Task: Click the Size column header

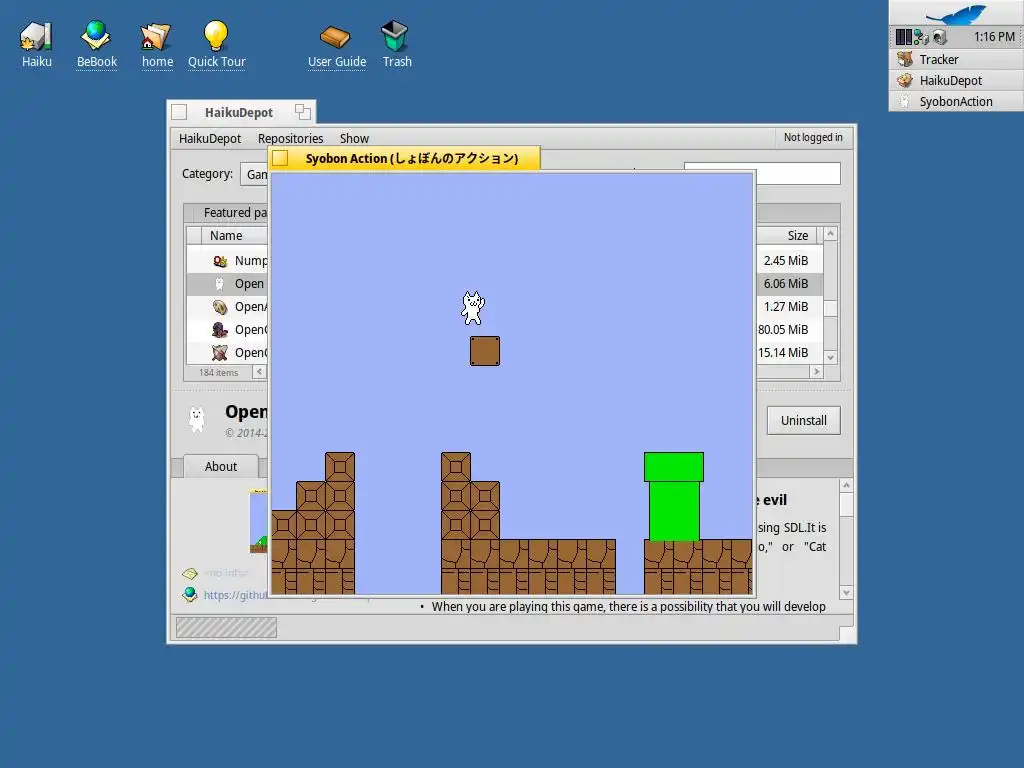Action: pyautogui.click(x=787, y=235)
